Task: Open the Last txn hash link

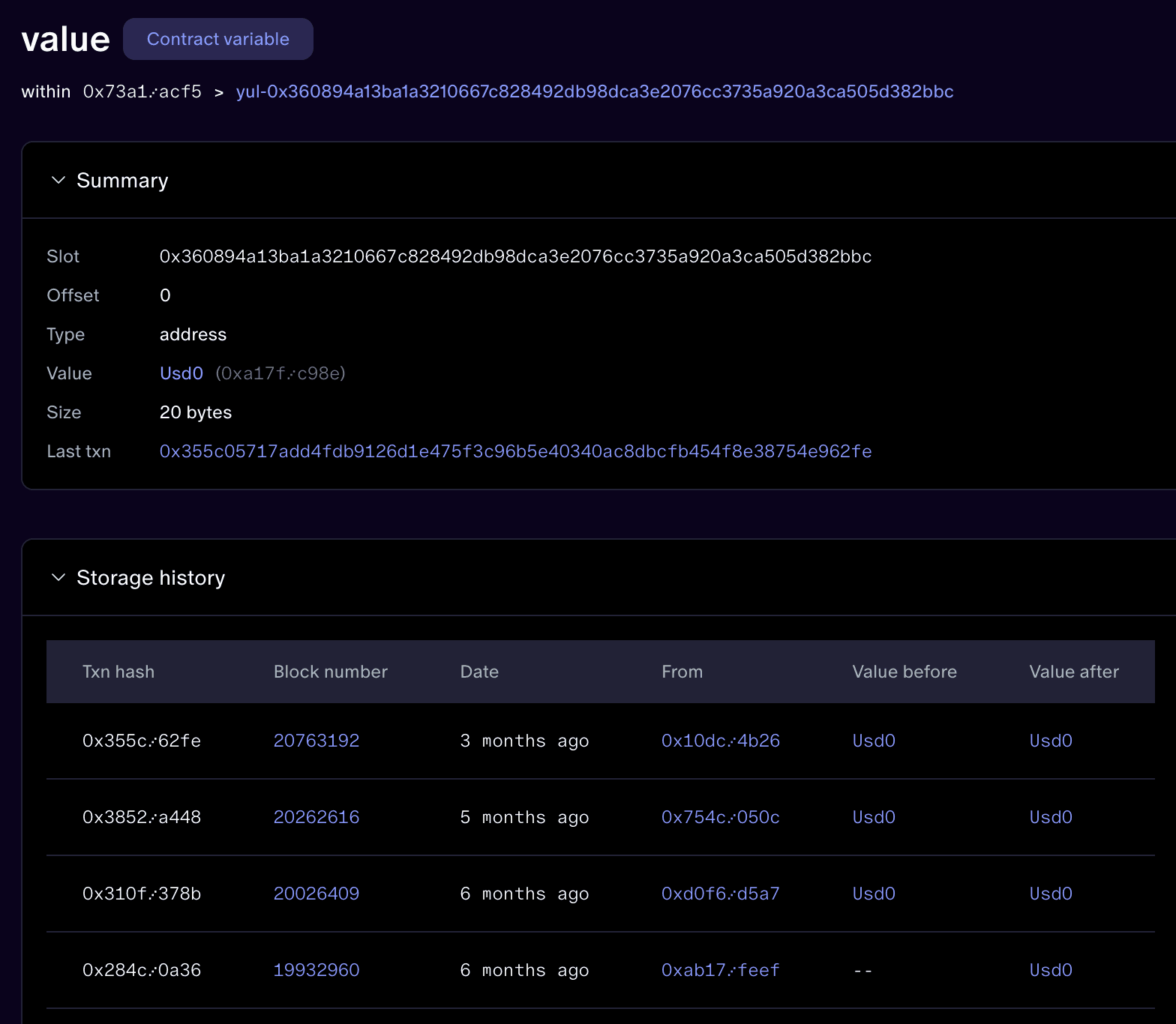Action: pos(515,451)
